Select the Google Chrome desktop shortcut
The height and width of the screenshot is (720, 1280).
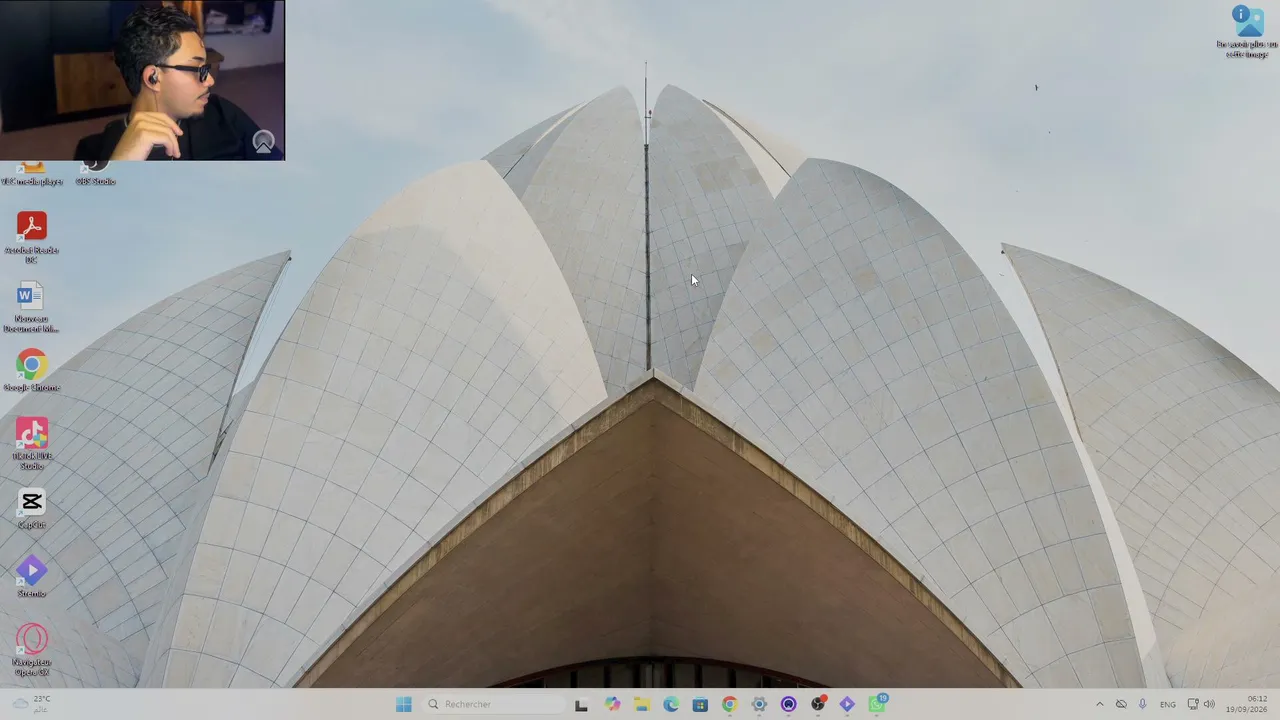pos(31,372)
